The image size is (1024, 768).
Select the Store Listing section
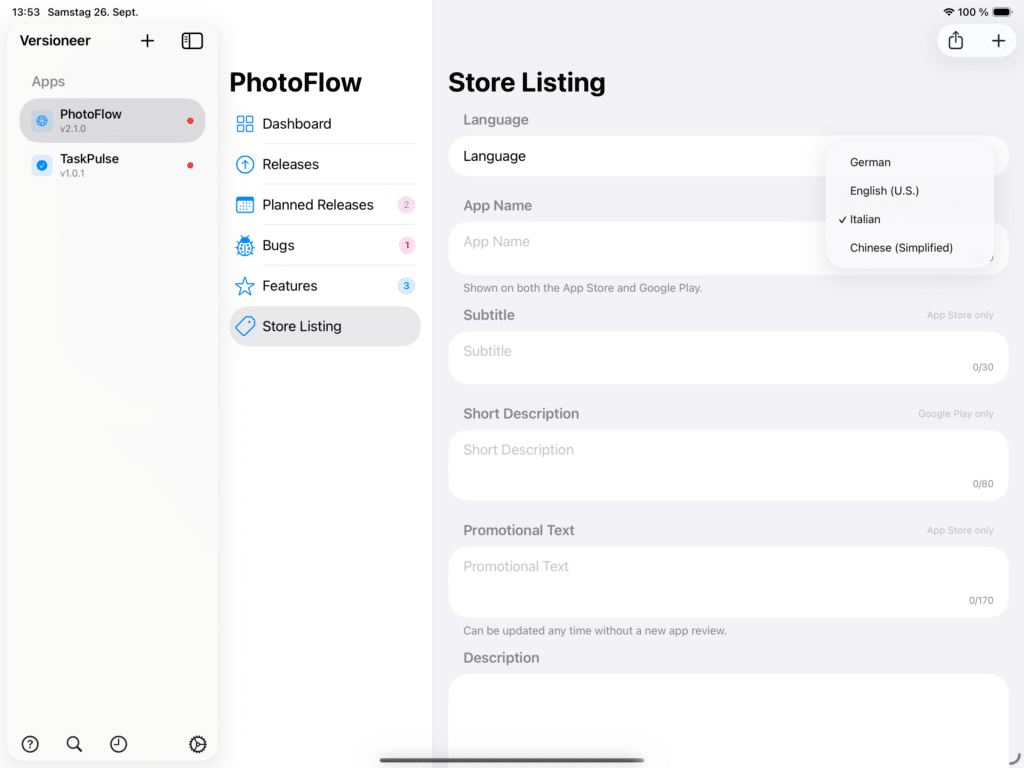325,326
